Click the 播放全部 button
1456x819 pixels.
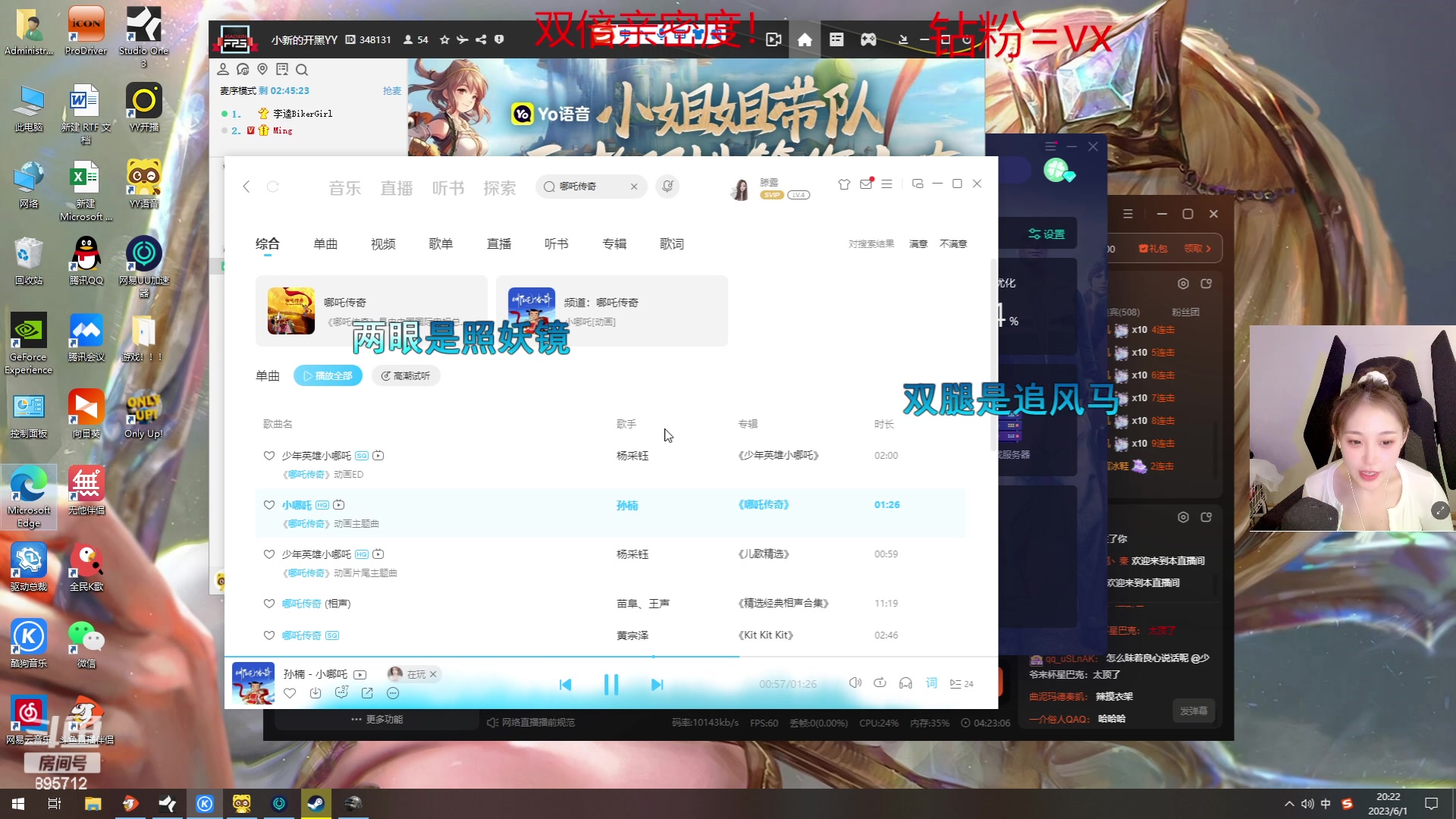328,376
